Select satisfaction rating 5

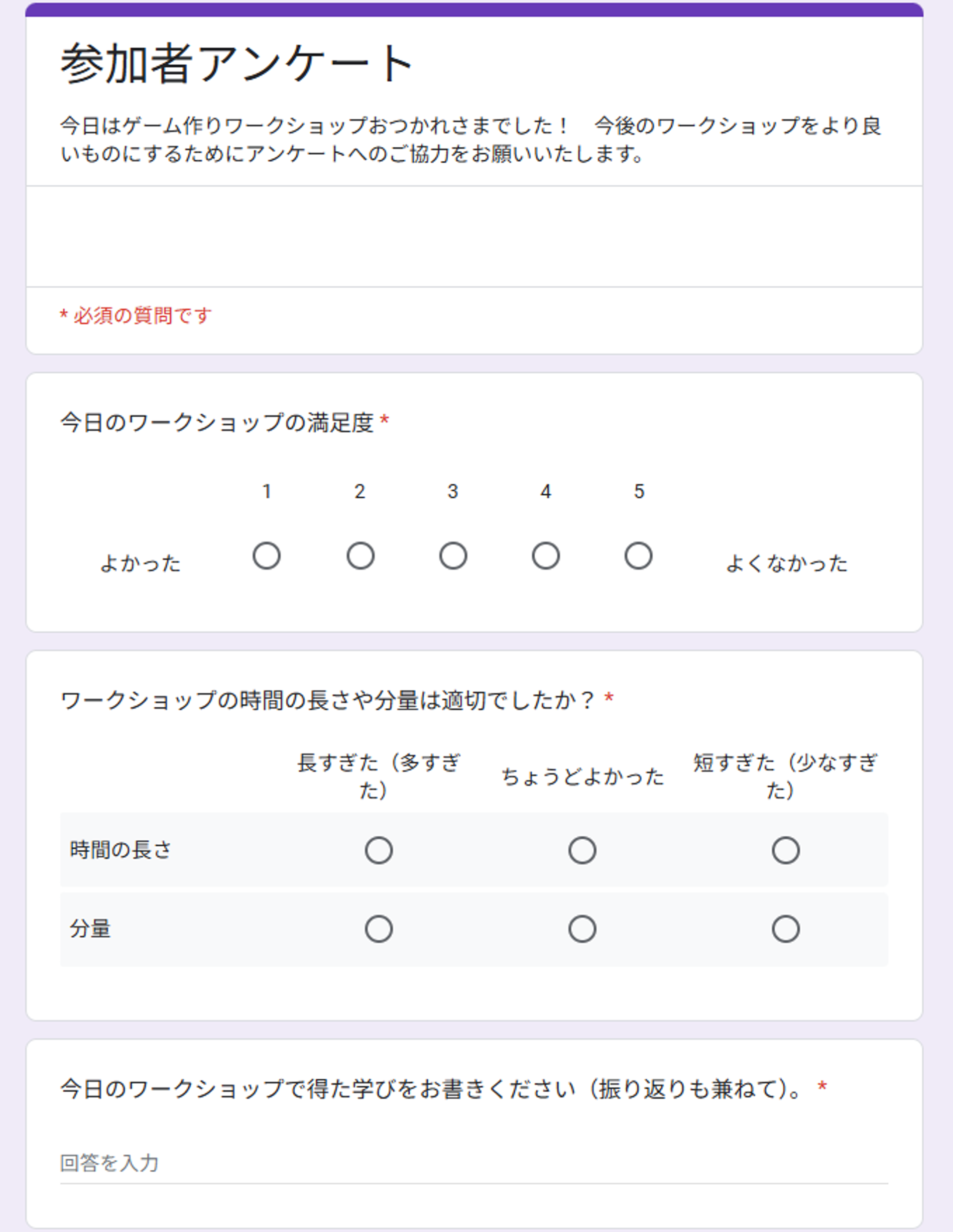point(638,556)
